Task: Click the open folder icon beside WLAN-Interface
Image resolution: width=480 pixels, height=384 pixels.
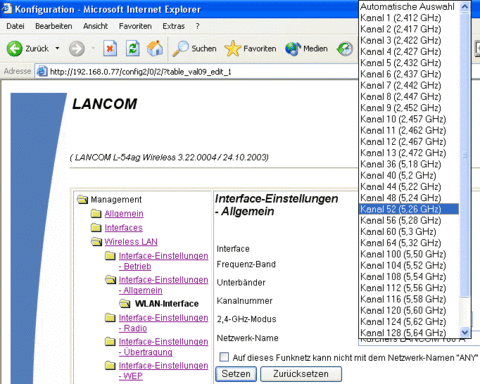Action: [125, 303]
